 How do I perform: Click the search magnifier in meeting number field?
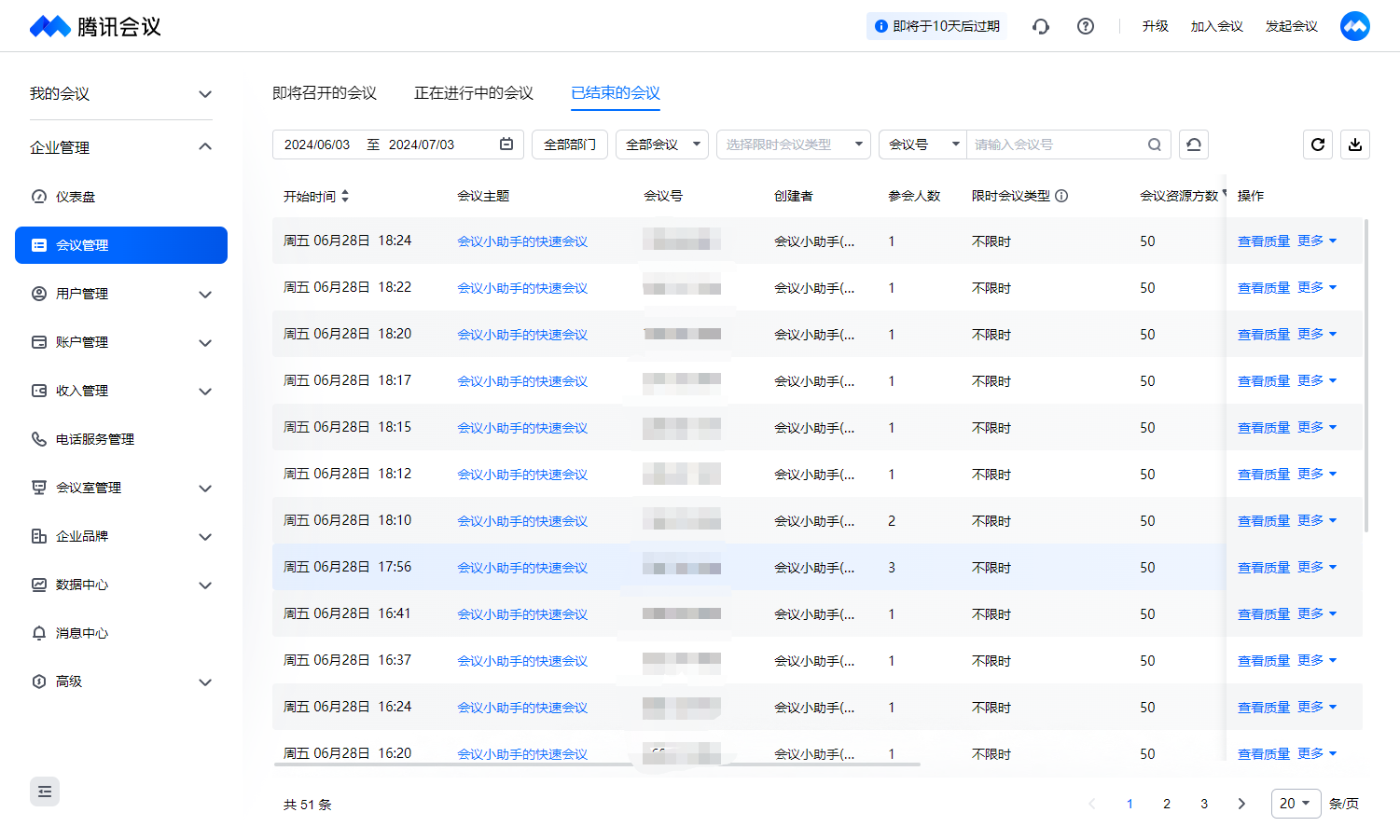pos(1154,145)
